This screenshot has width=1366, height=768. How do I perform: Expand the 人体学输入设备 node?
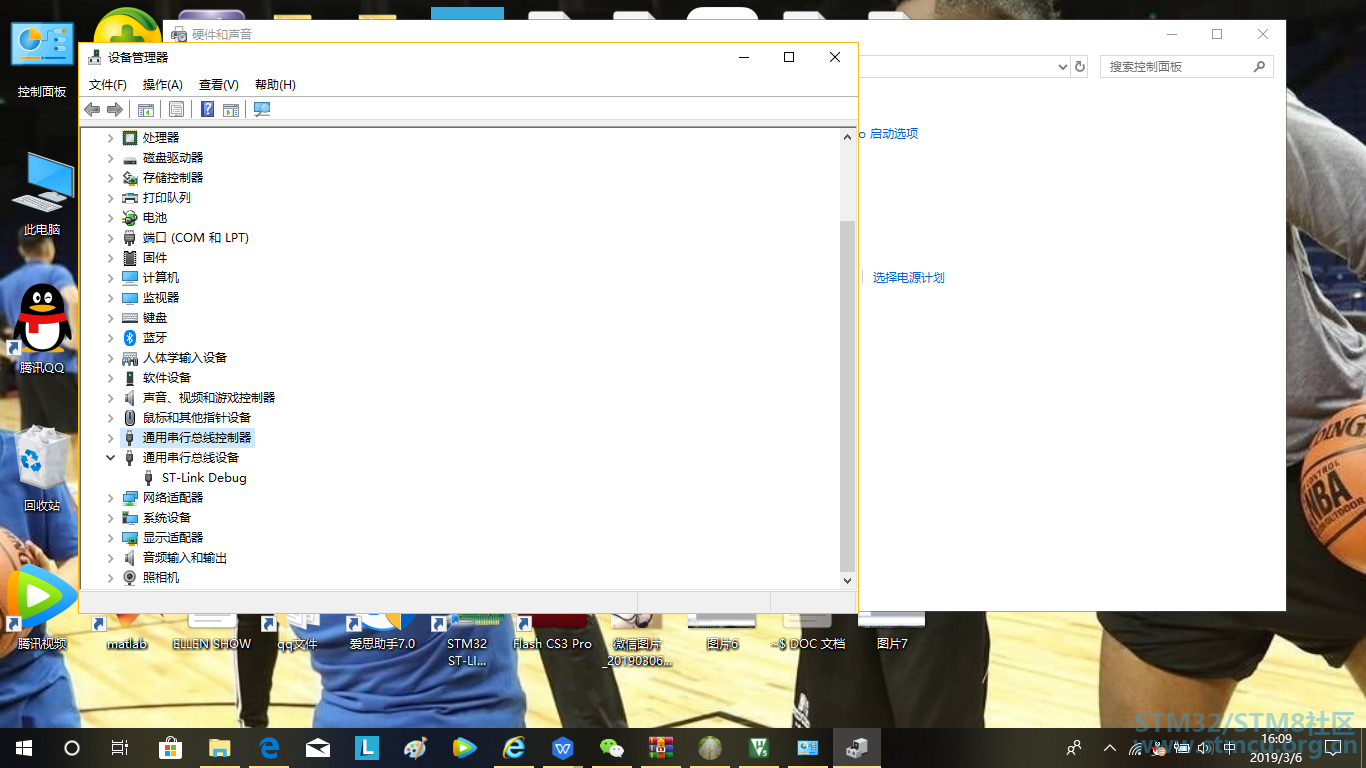111,358
